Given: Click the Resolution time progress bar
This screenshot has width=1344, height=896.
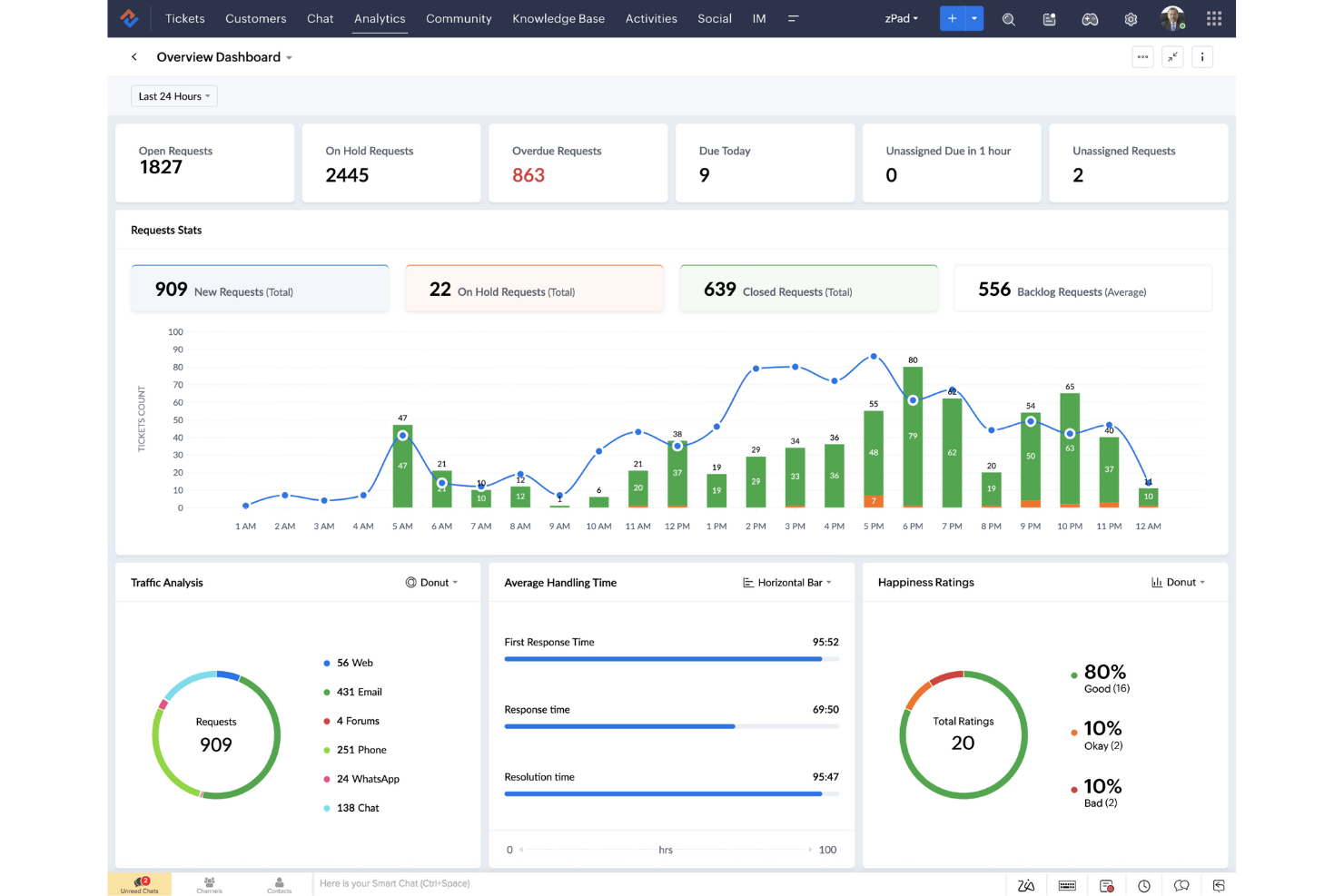Looking at the screenshot, I should (x=672, y=794).
